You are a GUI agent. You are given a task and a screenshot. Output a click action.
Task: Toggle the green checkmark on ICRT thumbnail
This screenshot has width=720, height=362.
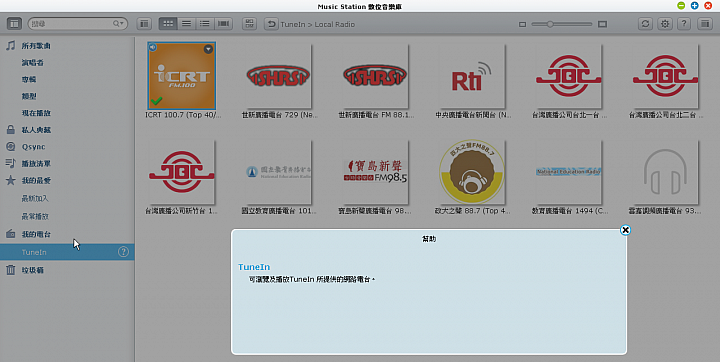point(156,101)
